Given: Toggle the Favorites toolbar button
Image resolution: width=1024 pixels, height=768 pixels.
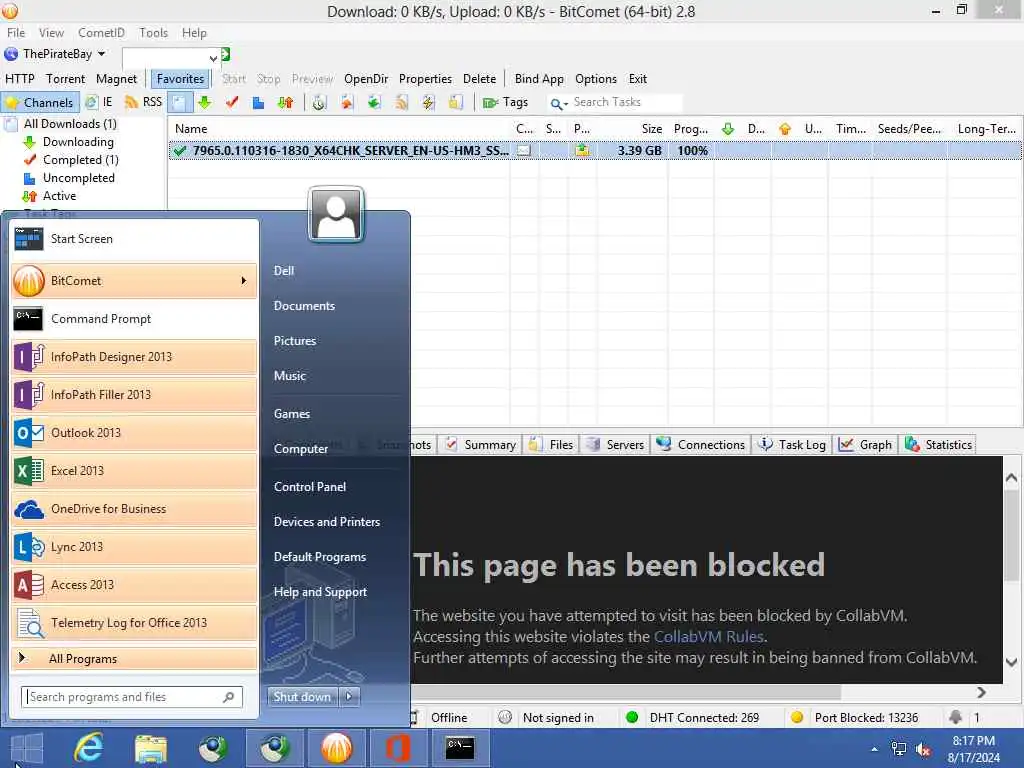Looking at the screenshot, I should (x=180, y=79).
